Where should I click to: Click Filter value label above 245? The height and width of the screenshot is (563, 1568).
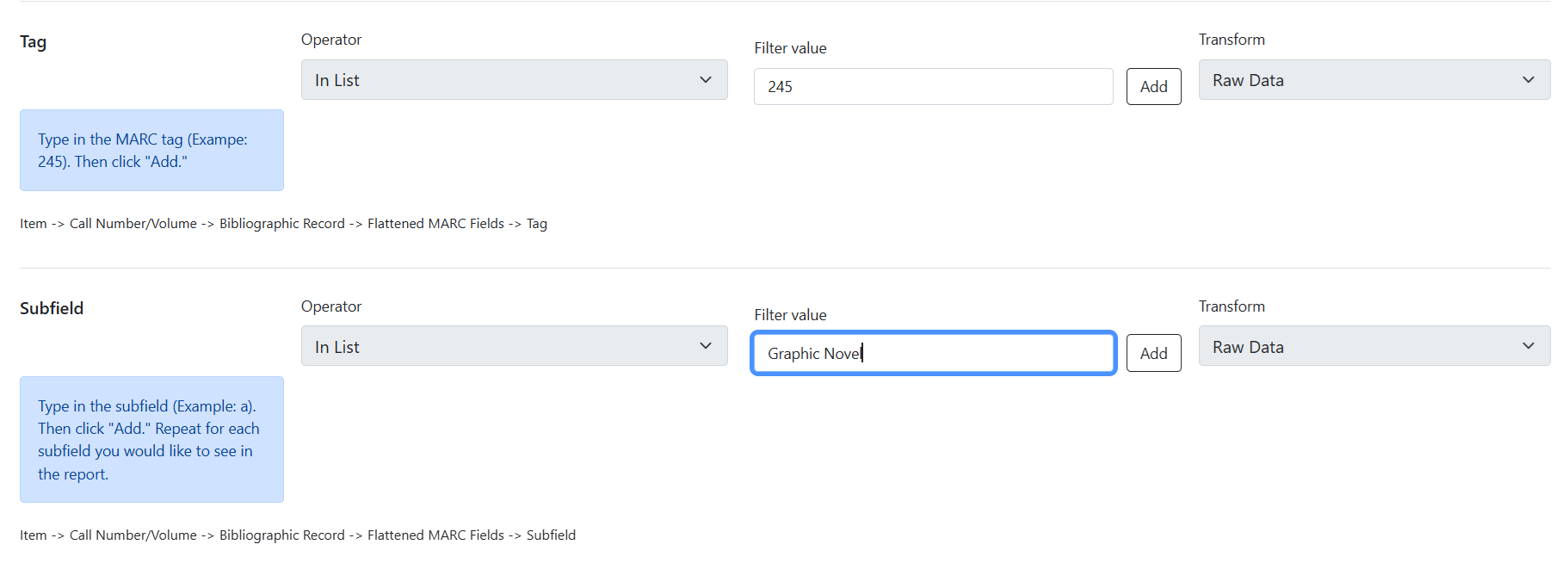(x=790, y=48)
